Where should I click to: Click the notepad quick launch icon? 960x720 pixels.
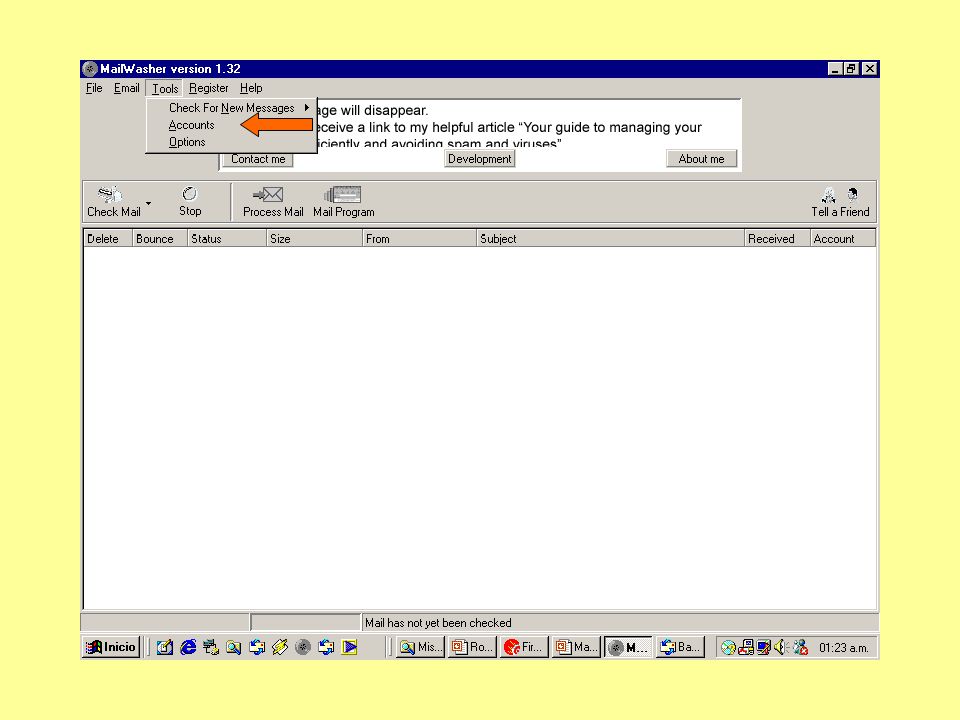point(165,647)
